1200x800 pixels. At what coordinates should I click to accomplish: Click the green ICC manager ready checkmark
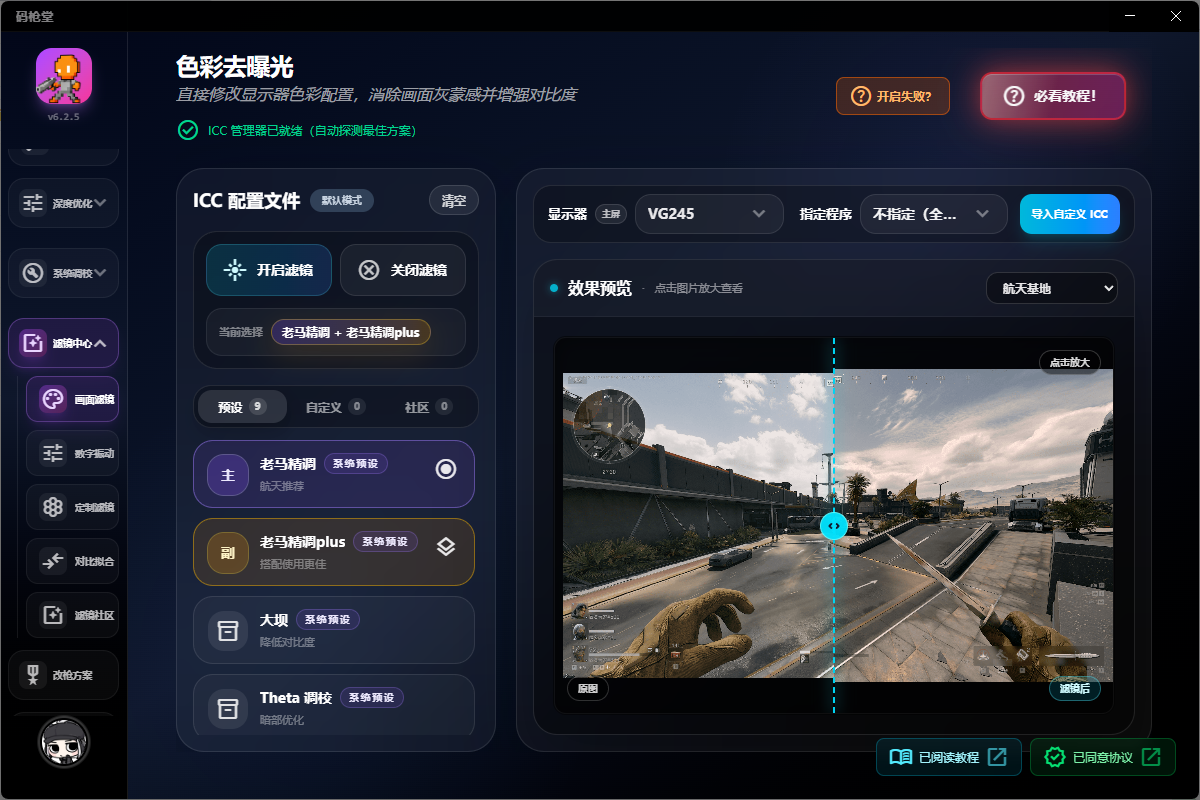click(187, 130)
